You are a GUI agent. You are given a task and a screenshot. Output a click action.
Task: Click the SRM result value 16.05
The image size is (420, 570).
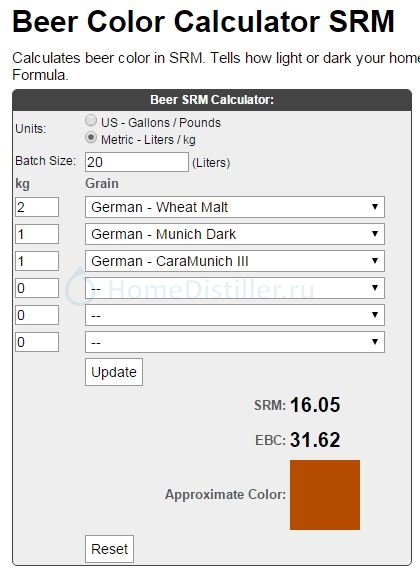315,405
